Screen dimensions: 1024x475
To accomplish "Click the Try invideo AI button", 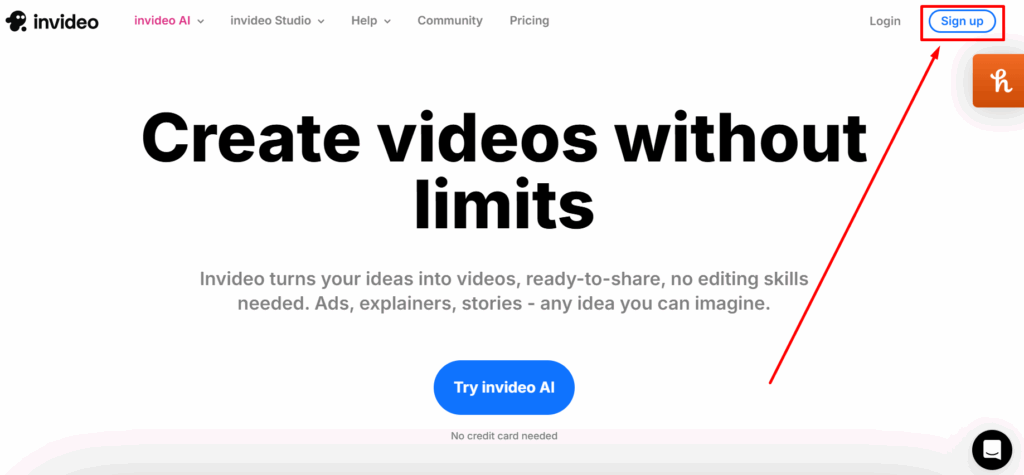I will pos(504,387).
